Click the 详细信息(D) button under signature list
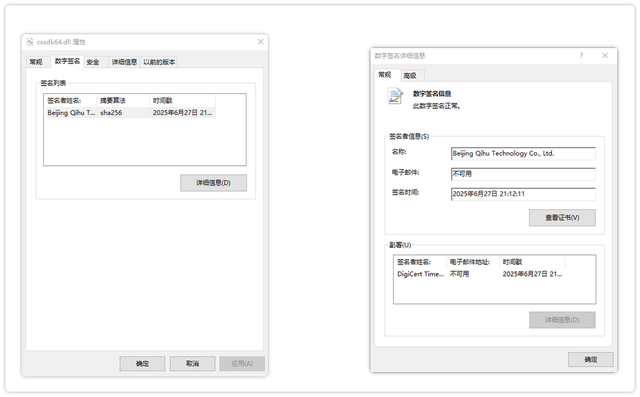 [x=213, y=183]
